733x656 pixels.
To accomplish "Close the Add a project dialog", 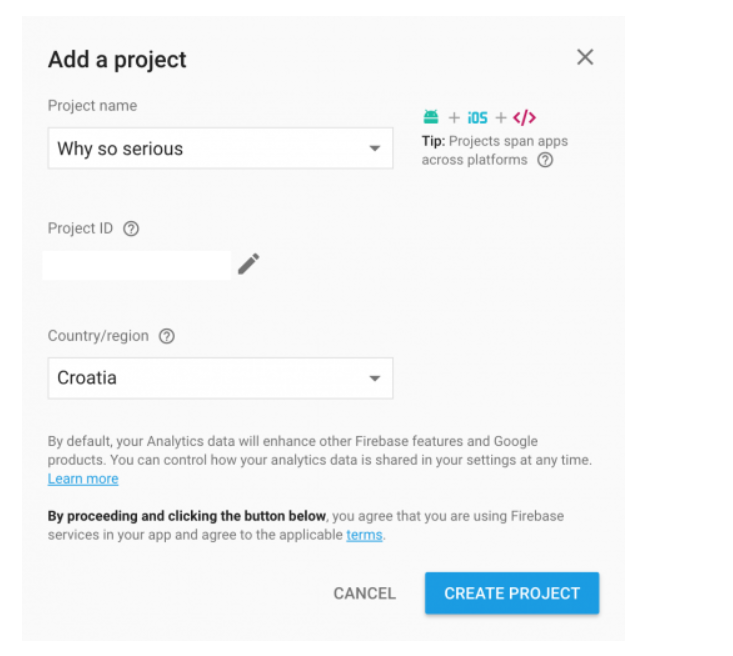I will (x=585, y=58).
